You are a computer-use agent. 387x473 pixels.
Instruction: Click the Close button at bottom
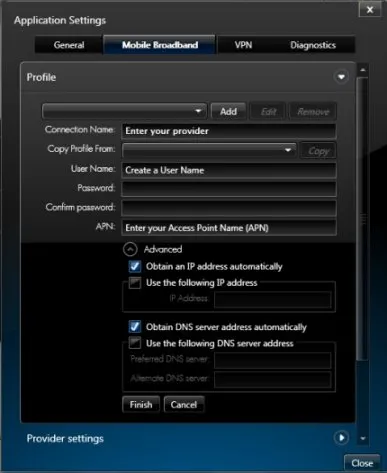click(362, 463)
